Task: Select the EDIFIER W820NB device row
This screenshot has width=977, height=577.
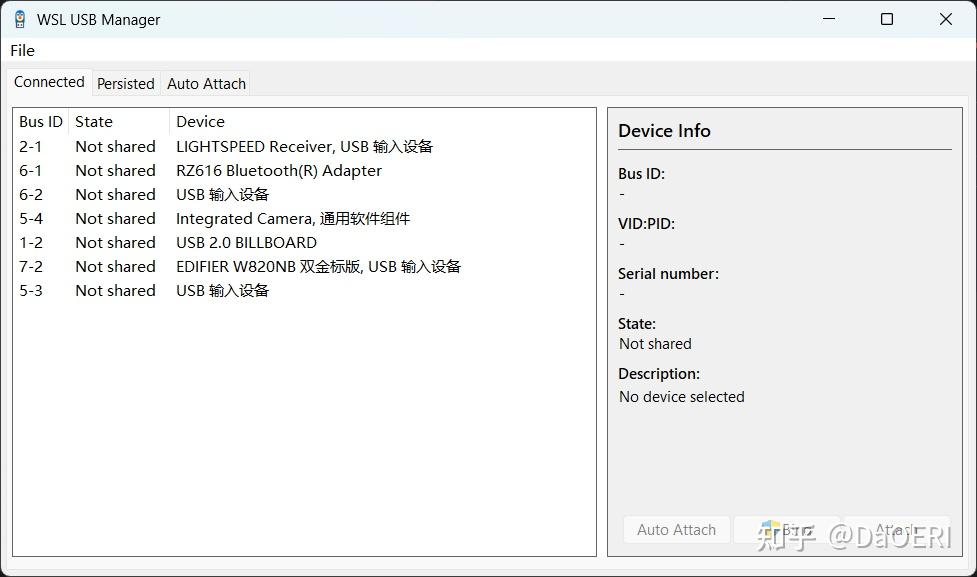Action: click(x=318, y=266)
